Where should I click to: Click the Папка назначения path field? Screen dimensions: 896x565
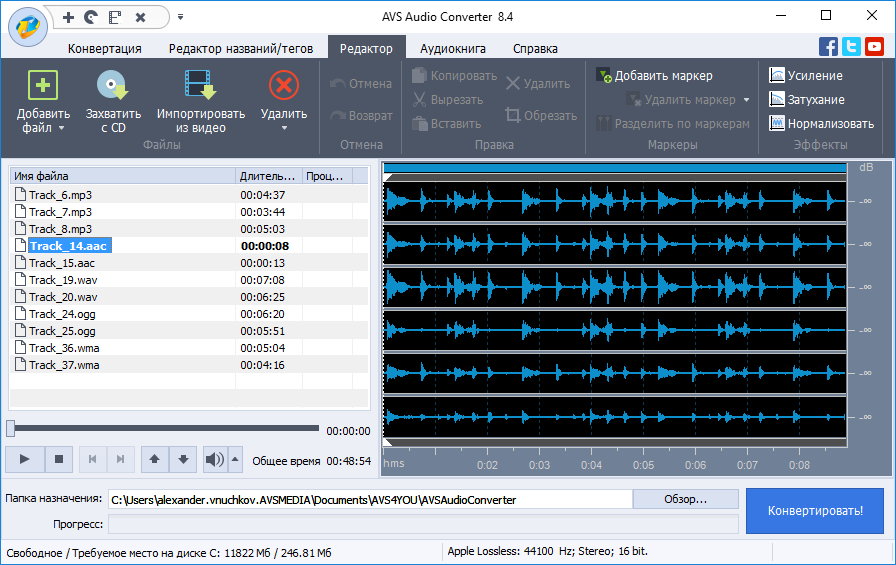370,500
